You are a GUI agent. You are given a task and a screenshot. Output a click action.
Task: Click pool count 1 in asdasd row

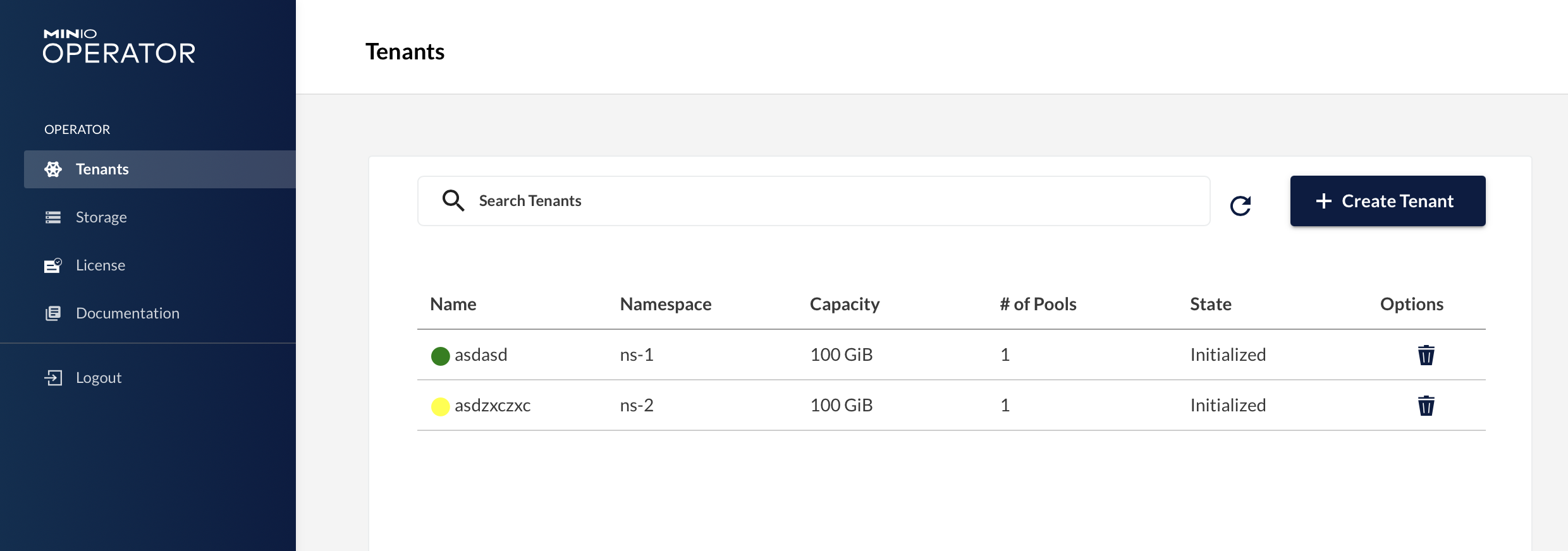click(x=1005, y=355)
